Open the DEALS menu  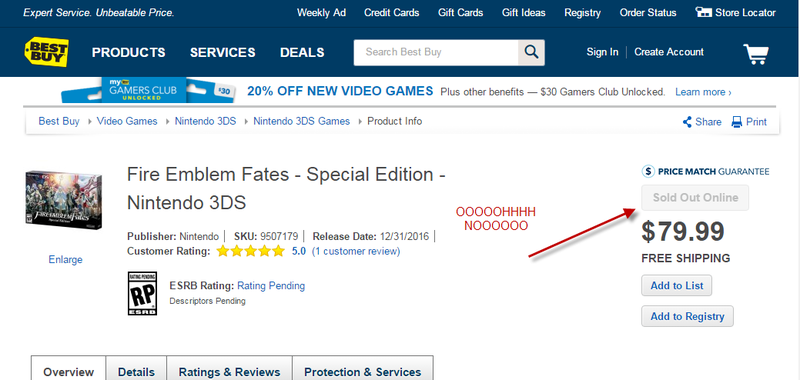302,53
